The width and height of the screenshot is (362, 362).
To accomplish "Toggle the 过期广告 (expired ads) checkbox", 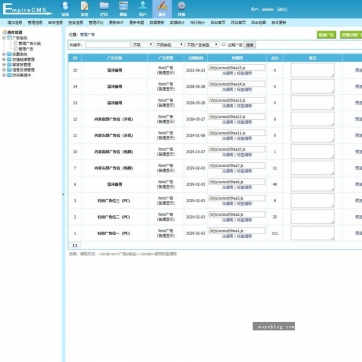I will point(224,44).
